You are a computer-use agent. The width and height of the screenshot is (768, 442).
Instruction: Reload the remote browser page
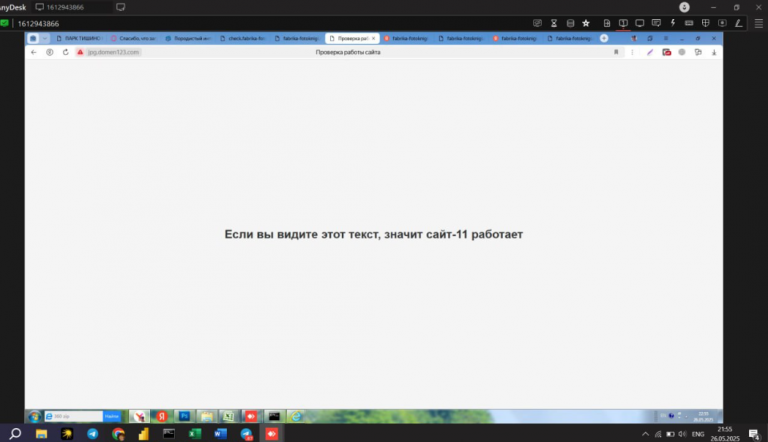click(x=66, y=52)
